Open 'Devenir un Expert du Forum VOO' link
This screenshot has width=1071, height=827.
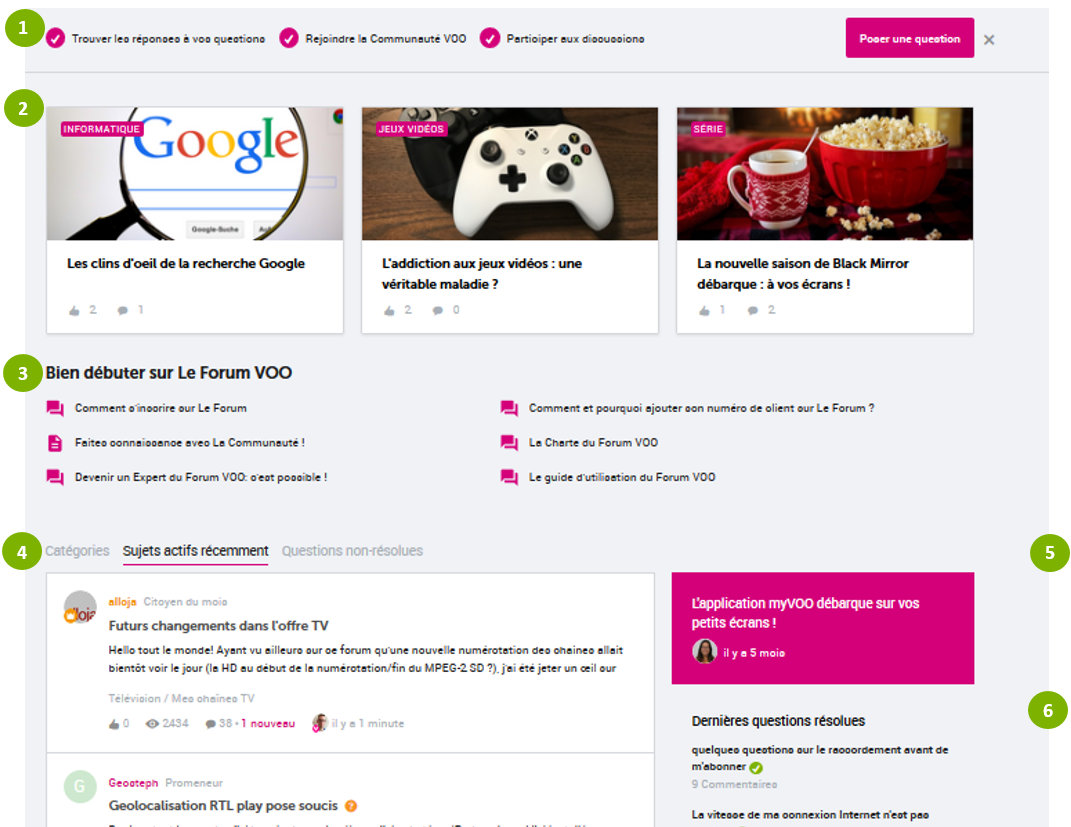[201, 477]
